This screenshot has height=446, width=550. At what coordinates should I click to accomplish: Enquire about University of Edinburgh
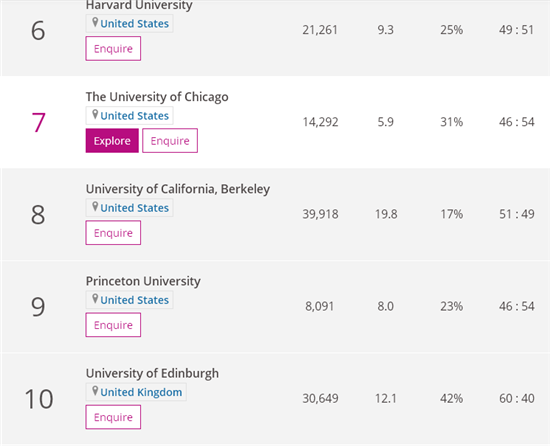(113, 417)
